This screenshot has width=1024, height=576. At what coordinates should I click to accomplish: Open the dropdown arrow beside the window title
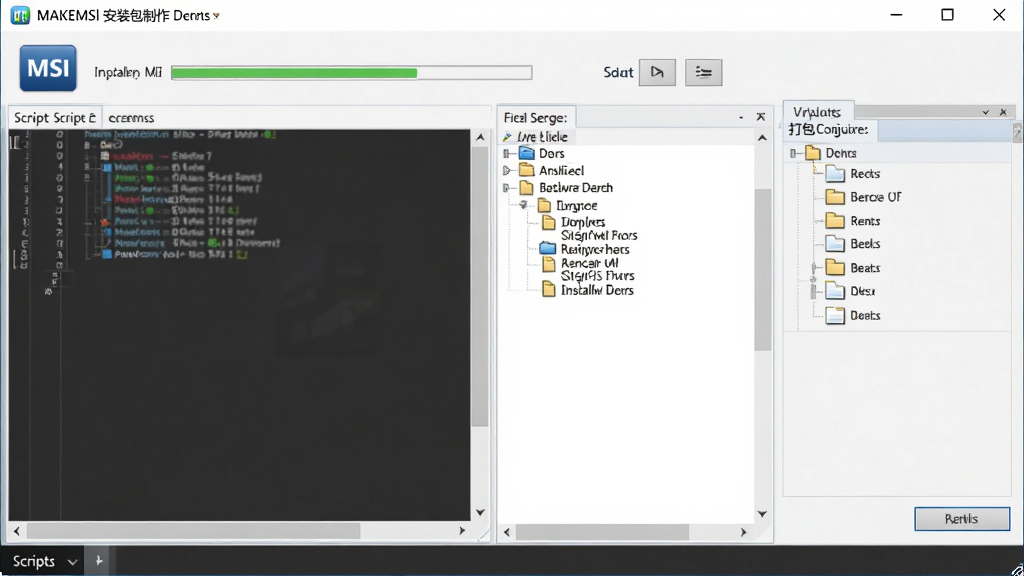click(216, 16)
